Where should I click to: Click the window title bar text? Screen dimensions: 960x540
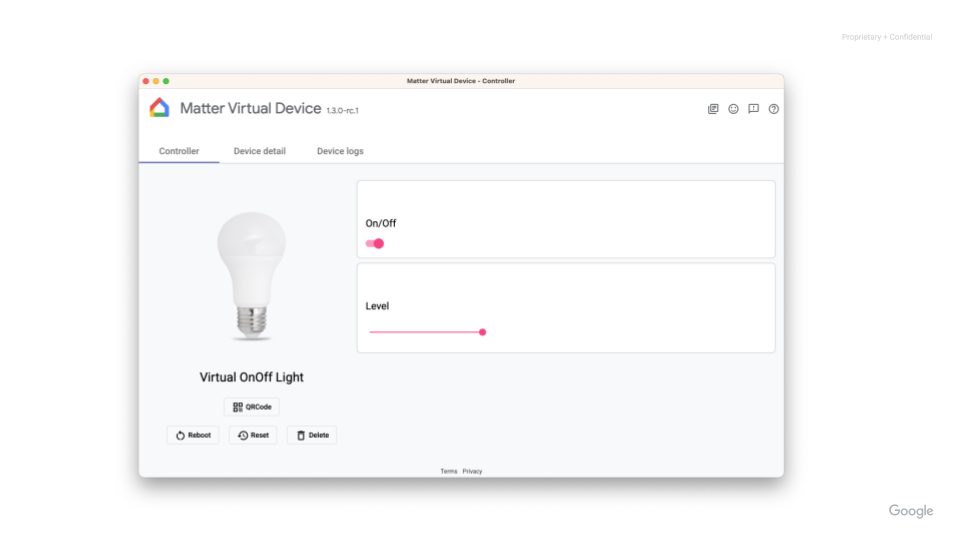coord(461,81)
